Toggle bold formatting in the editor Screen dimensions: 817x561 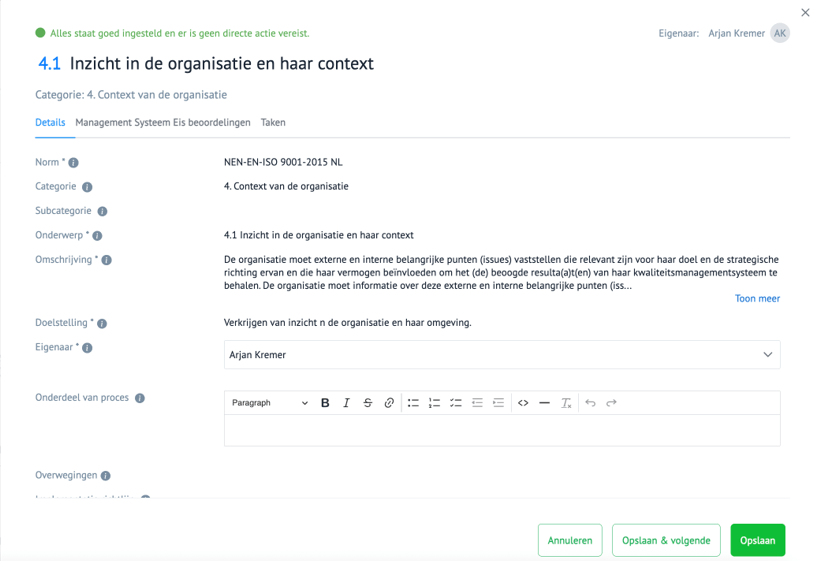point(325,403)
